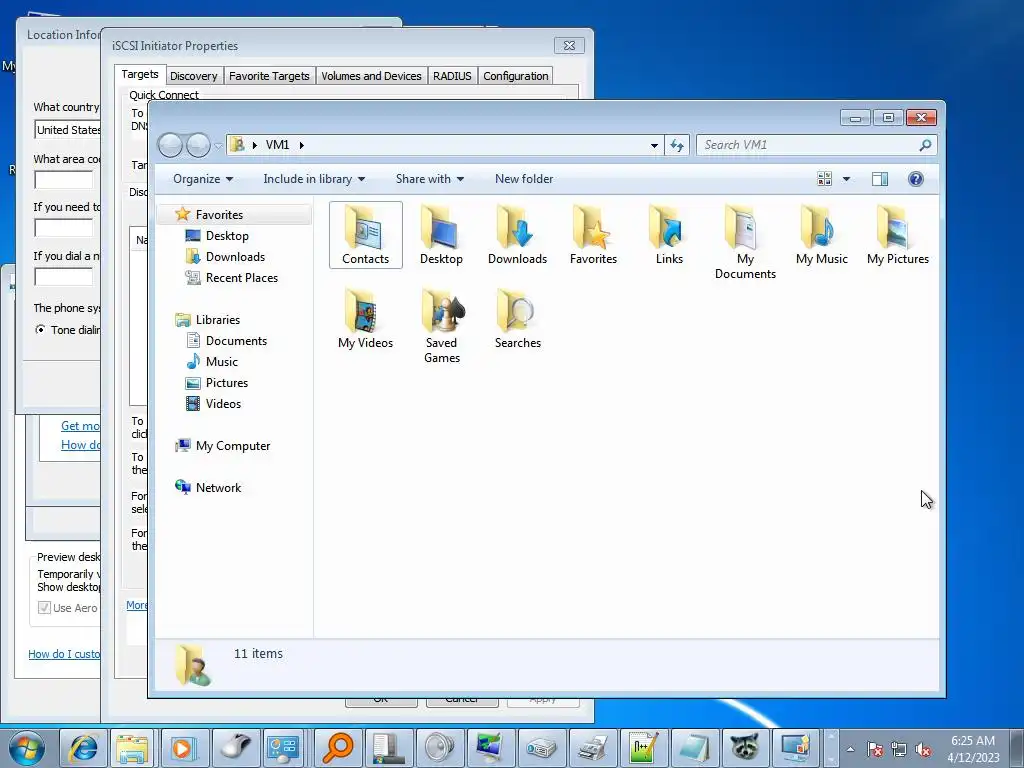Toggle the Use Aero checkbox
Viewport: 1024px width, 768px height.
(44, 608)
